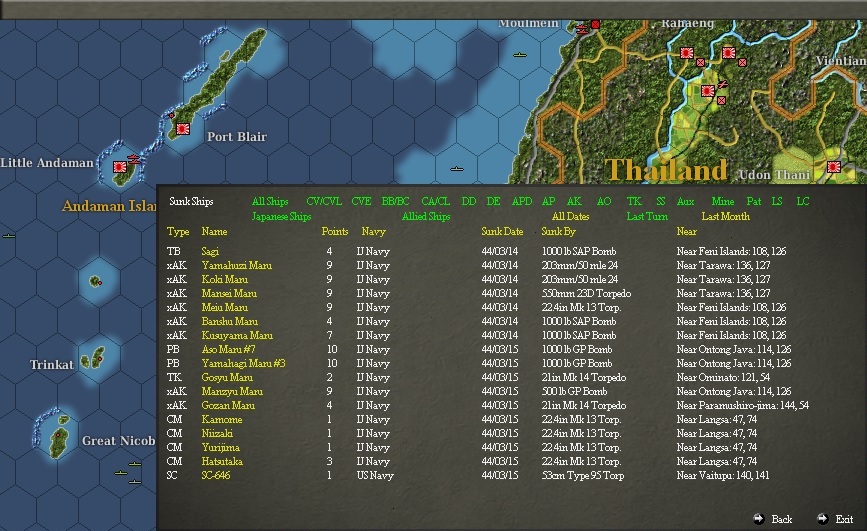Screen dimensions: 867x531
Task: Sort list by Type column header
Action: pyautogui.click(x=177, y=231)
